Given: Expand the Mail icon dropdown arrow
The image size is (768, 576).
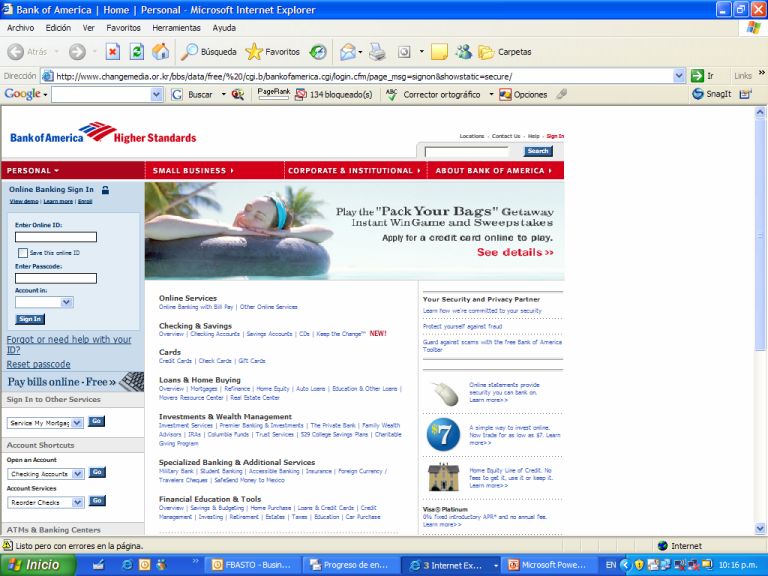Looking at the screenshot, I should pyautogui.click(x=360, y=51).
